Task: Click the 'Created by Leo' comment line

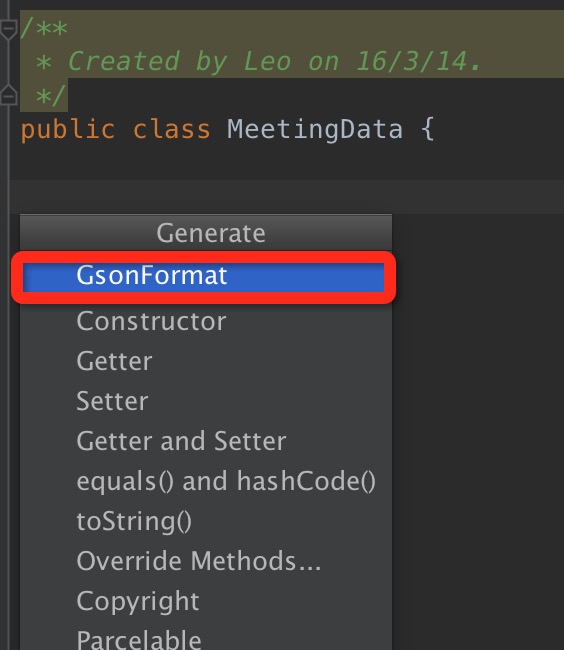Action: (258, 61)
